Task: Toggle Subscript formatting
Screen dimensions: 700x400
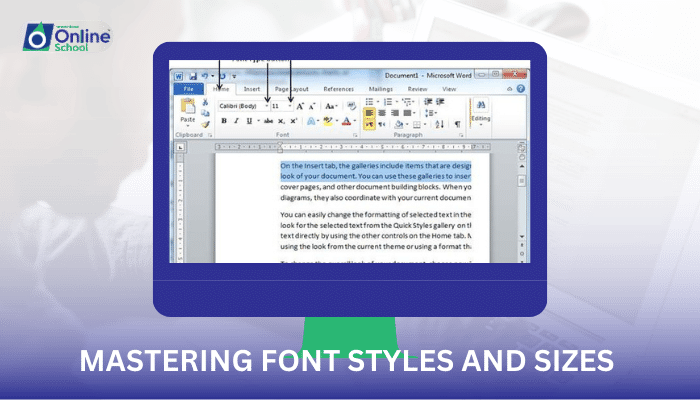Action: (281, 121)
